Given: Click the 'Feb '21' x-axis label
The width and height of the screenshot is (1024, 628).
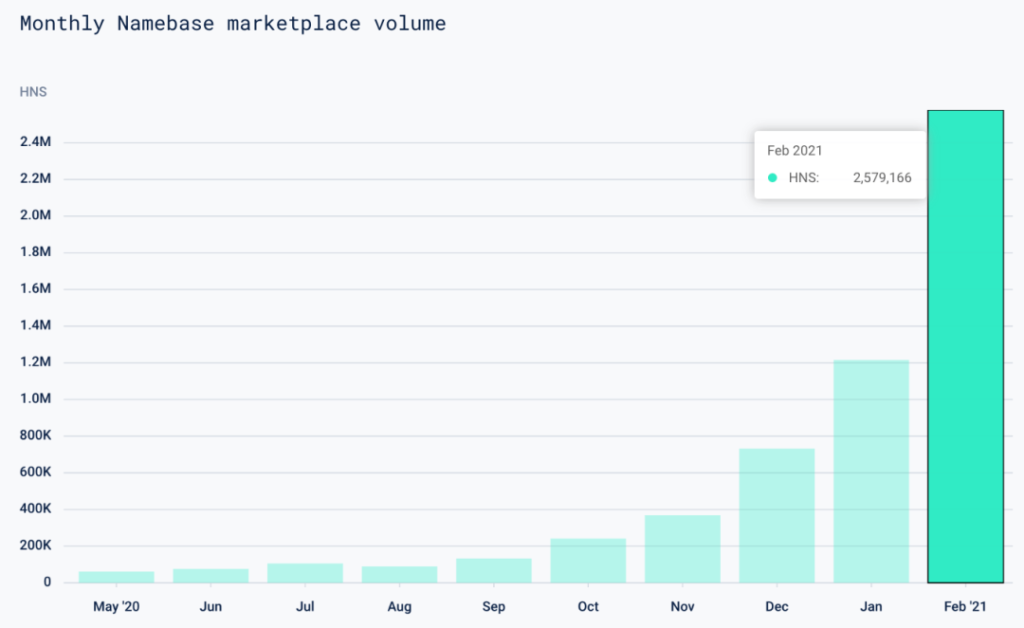Looking at the screenshot, I should pos(965,606).
